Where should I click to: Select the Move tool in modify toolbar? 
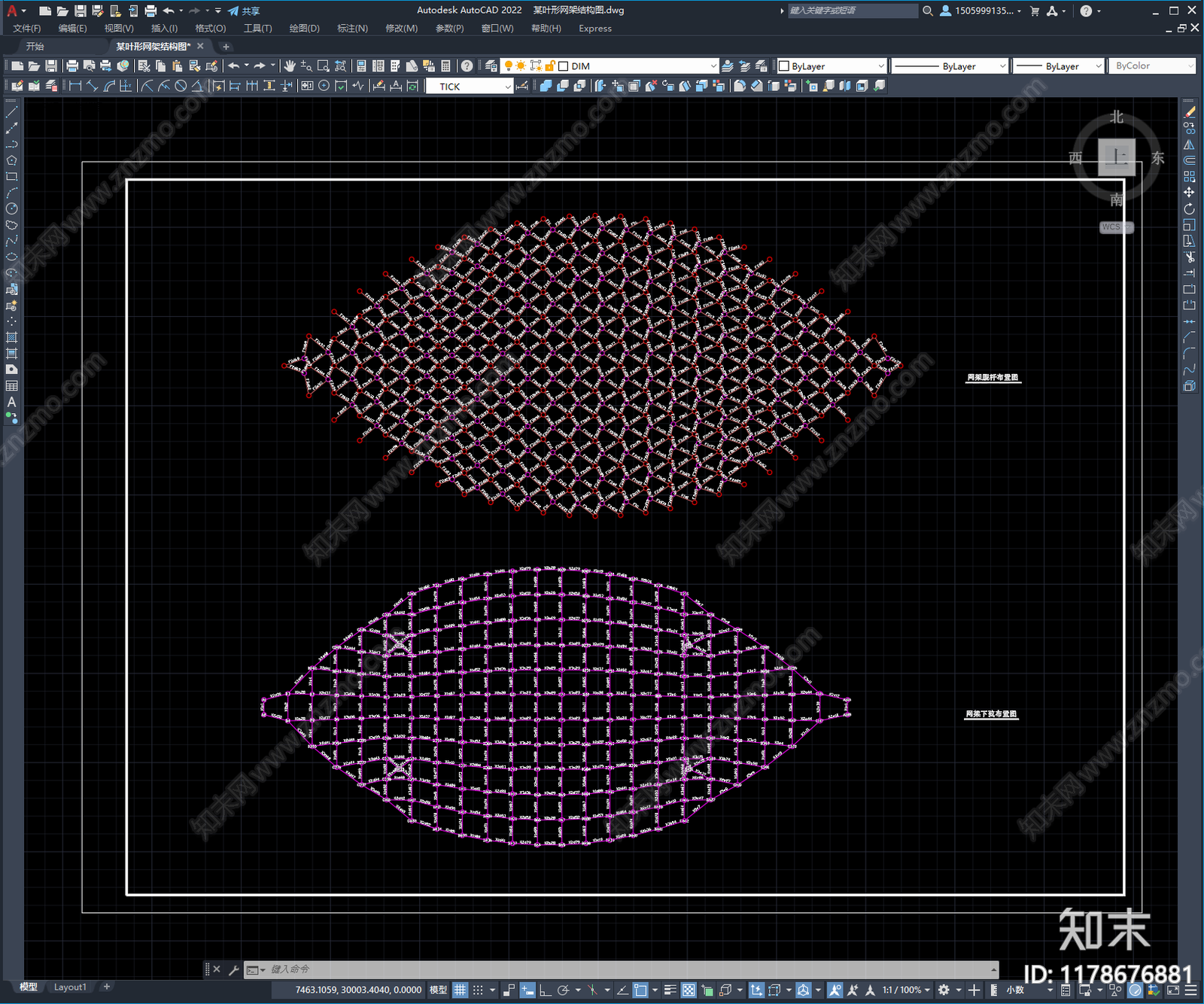[x=1189, y=193]
